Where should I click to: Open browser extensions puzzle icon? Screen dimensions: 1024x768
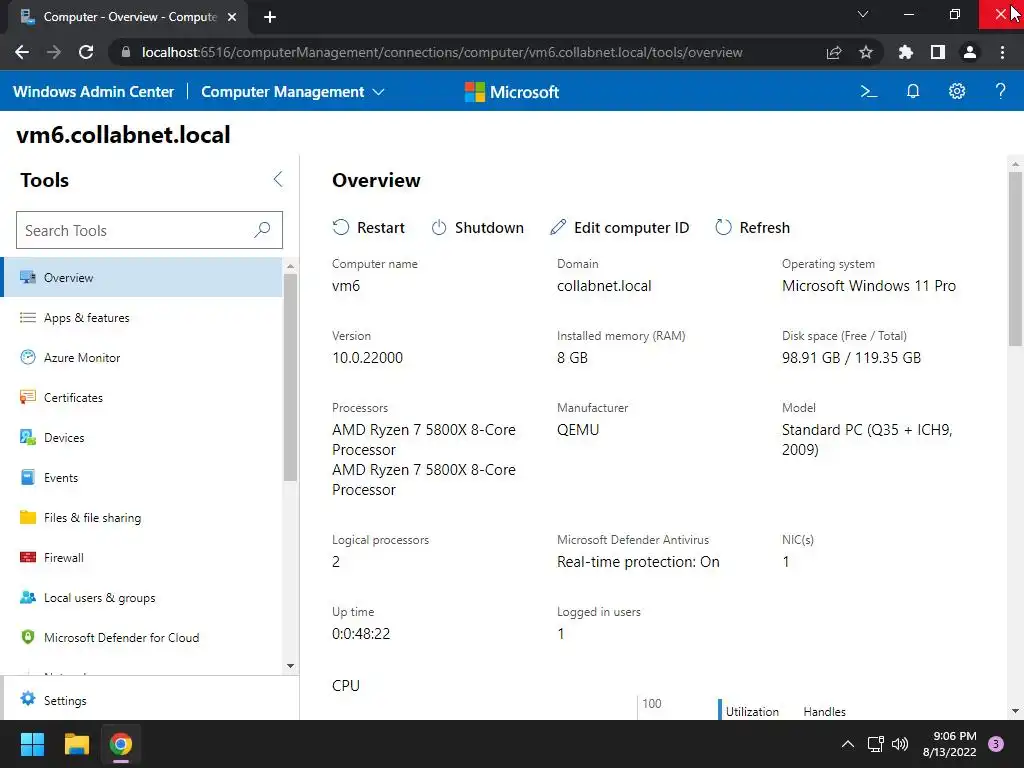tap(905, 52)
